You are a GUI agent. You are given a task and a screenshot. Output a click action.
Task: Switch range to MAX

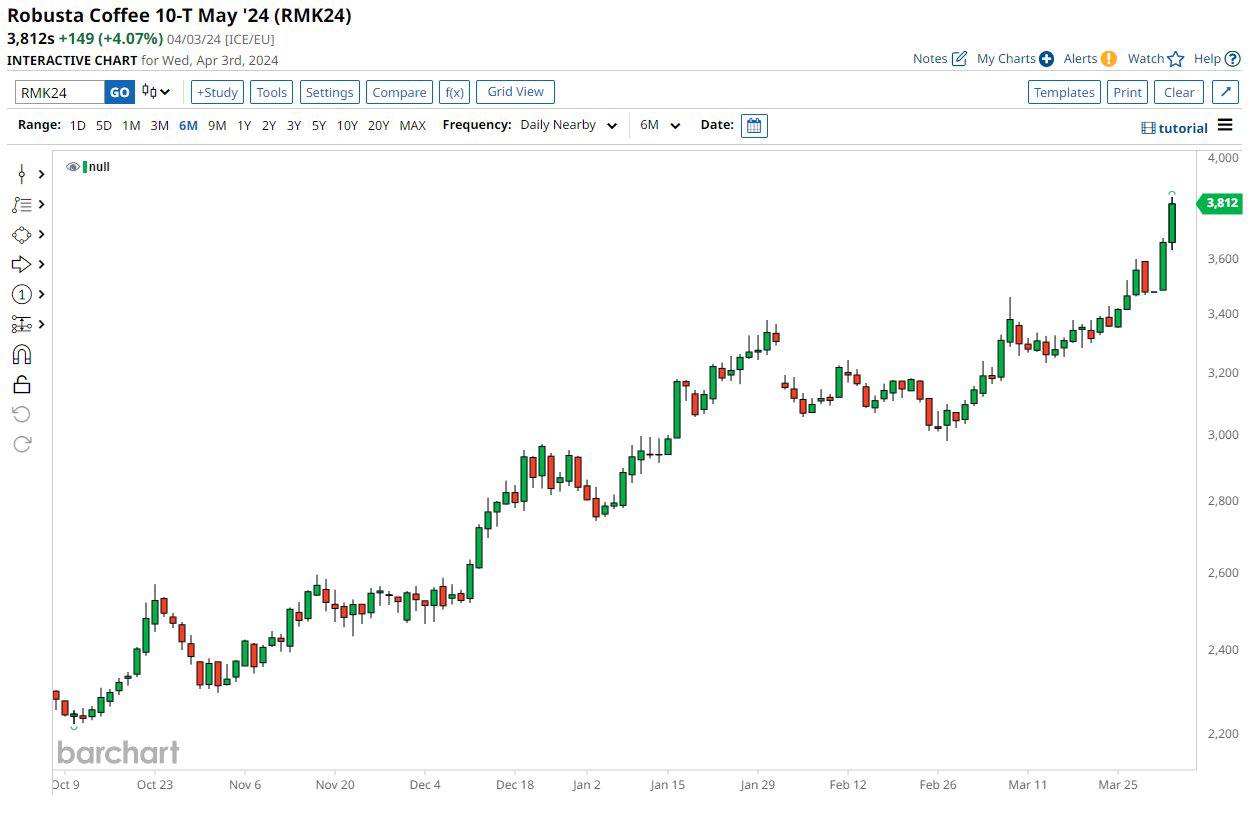(412, 126)
